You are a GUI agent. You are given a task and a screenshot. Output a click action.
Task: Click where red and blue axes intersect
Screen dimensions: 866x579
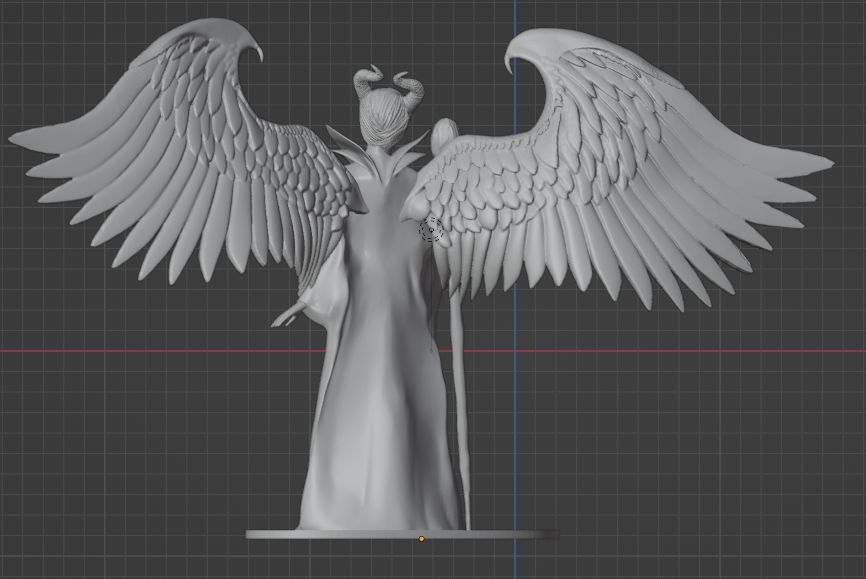[x=515, y=351]
